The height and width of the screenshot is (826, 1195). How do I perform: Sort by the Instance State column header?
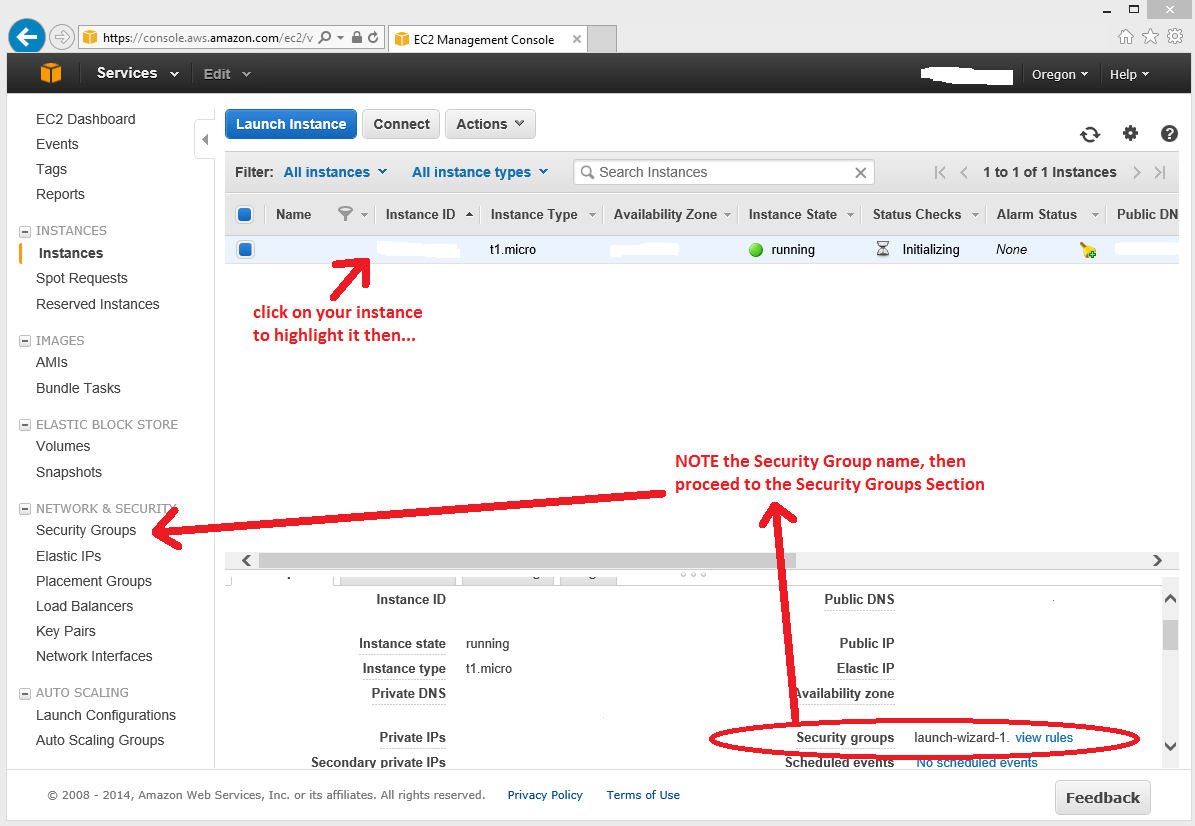(x=793, y=214)
